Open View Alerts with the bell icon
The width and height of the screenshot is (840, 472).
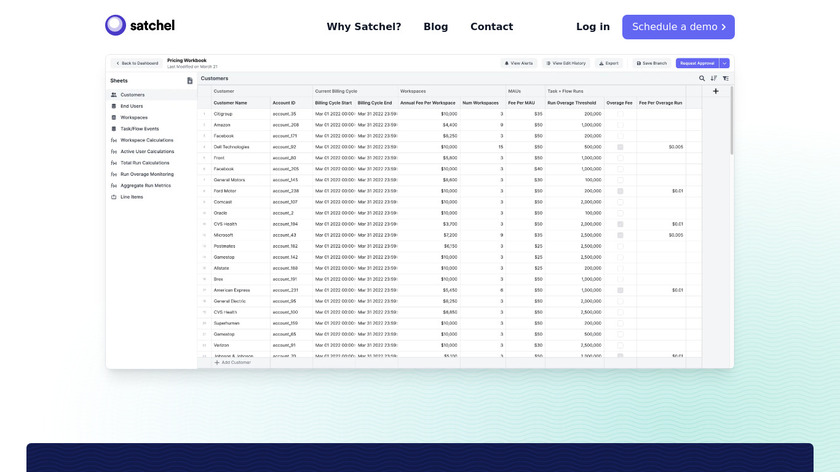(519, 63)
